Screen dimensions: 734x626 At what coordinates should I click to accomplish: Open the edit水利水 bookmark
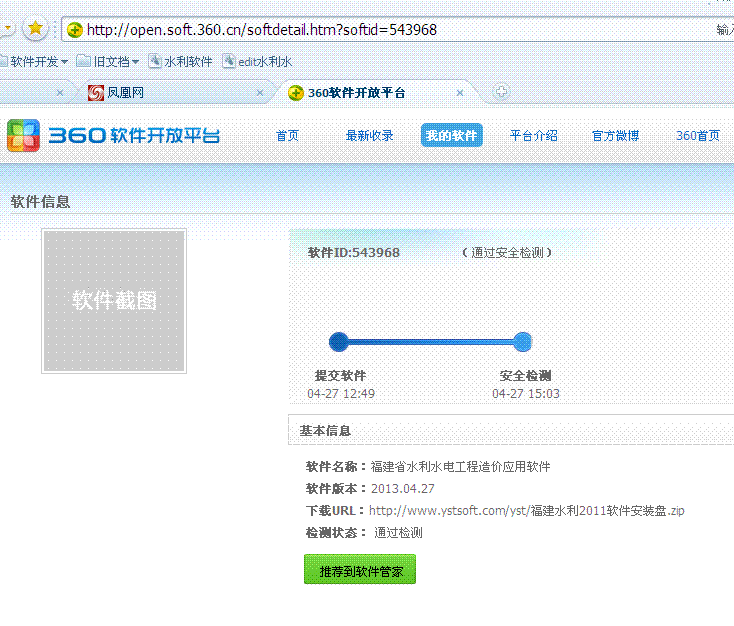pyautogui.click(x=257, y=61)
